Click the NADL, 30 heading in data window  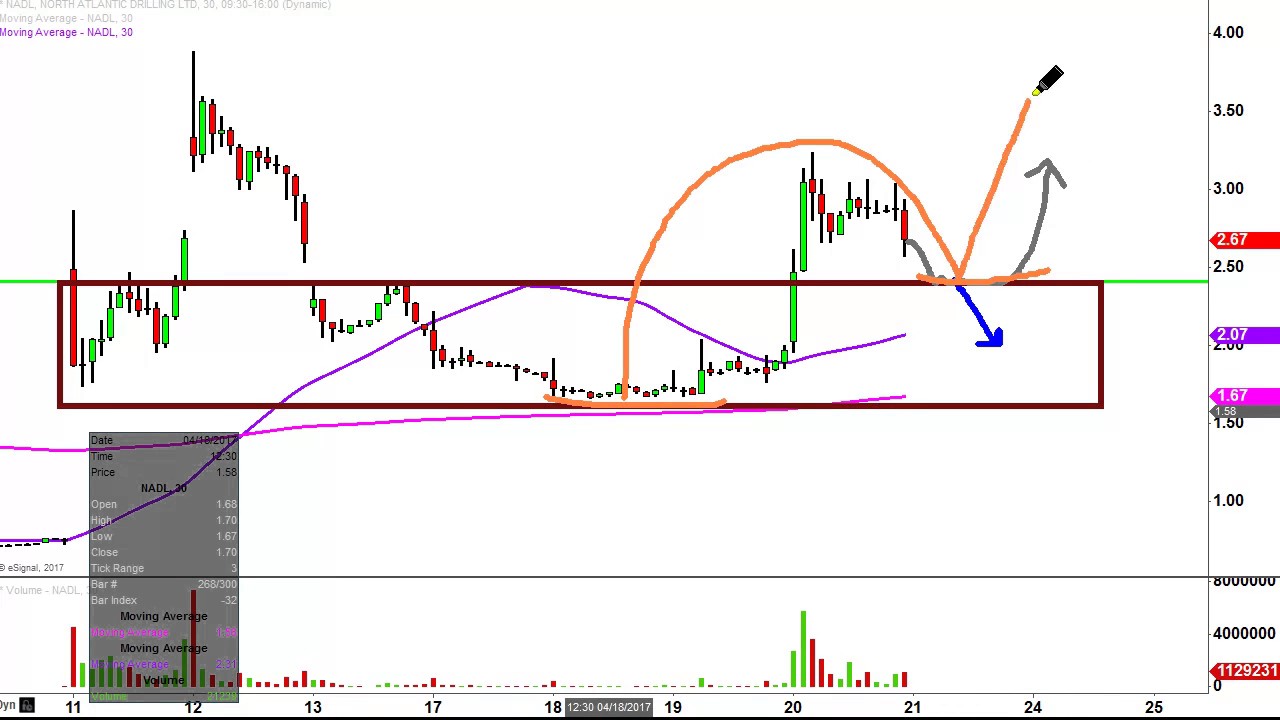coord(164,488)
